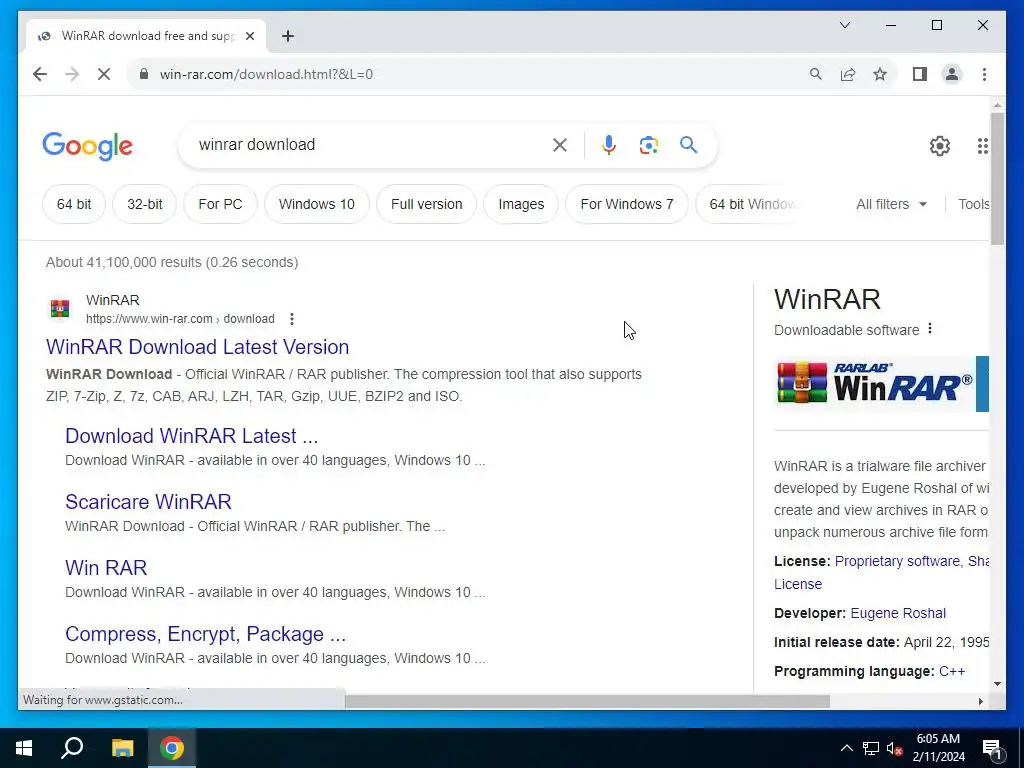Open a new browser tab

(x=287, y=36)
